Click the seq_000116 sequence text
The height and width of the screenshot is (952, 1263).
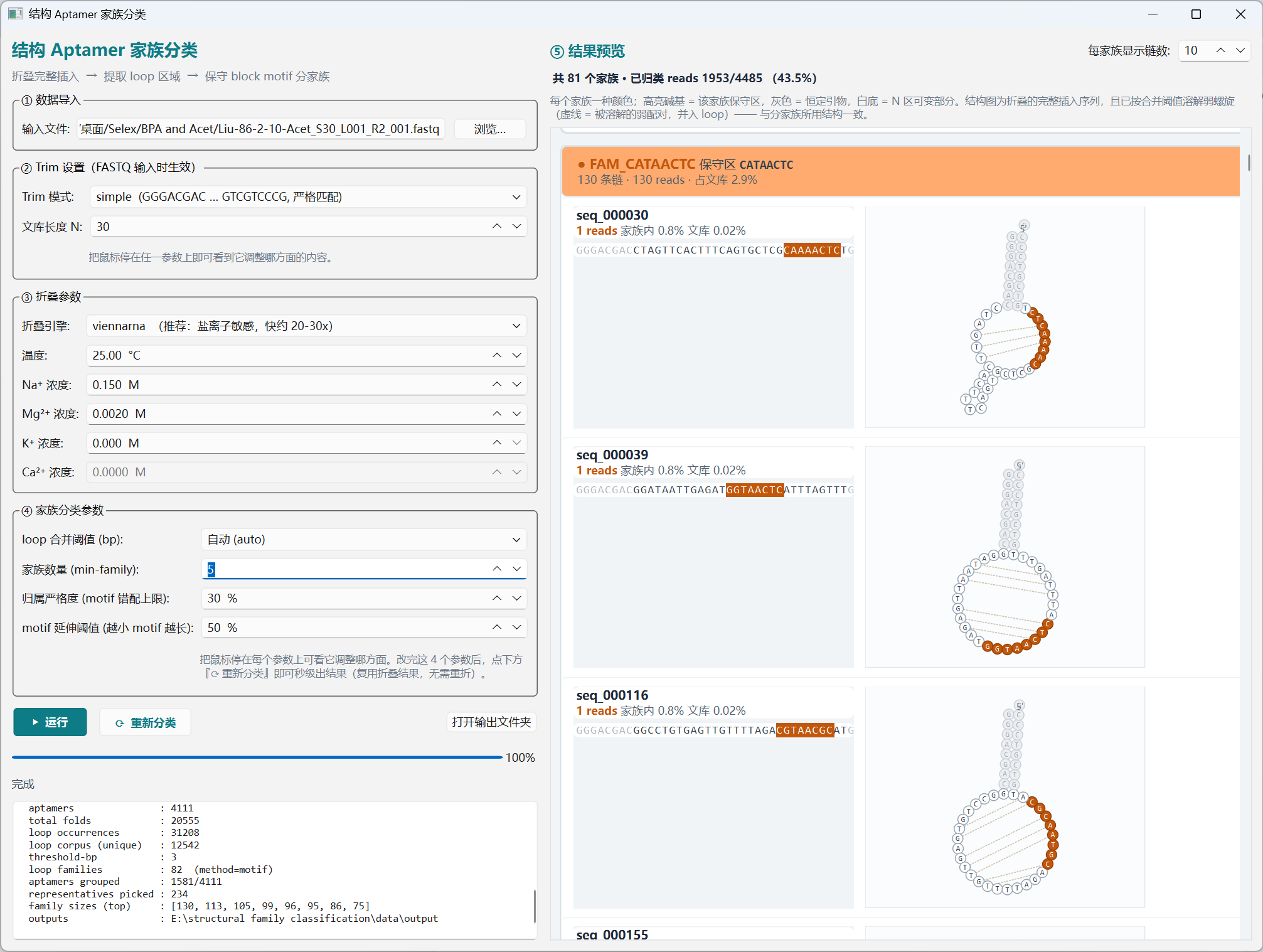715,730
